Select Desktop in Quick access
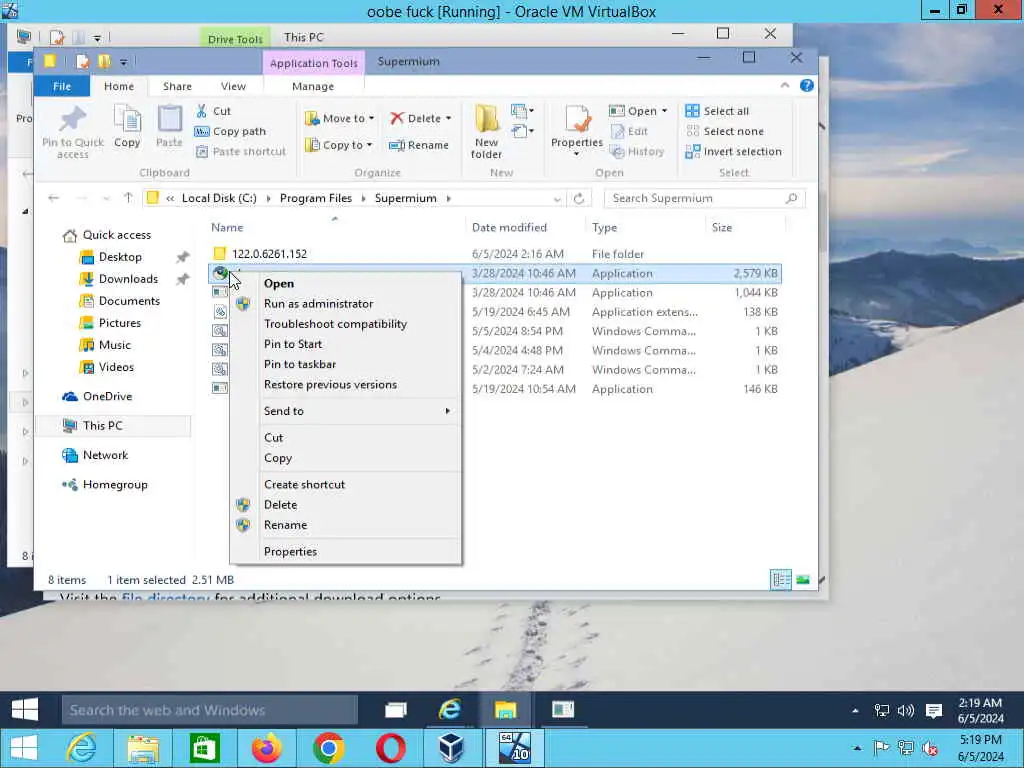1024x768 pixels. [120, 257]
